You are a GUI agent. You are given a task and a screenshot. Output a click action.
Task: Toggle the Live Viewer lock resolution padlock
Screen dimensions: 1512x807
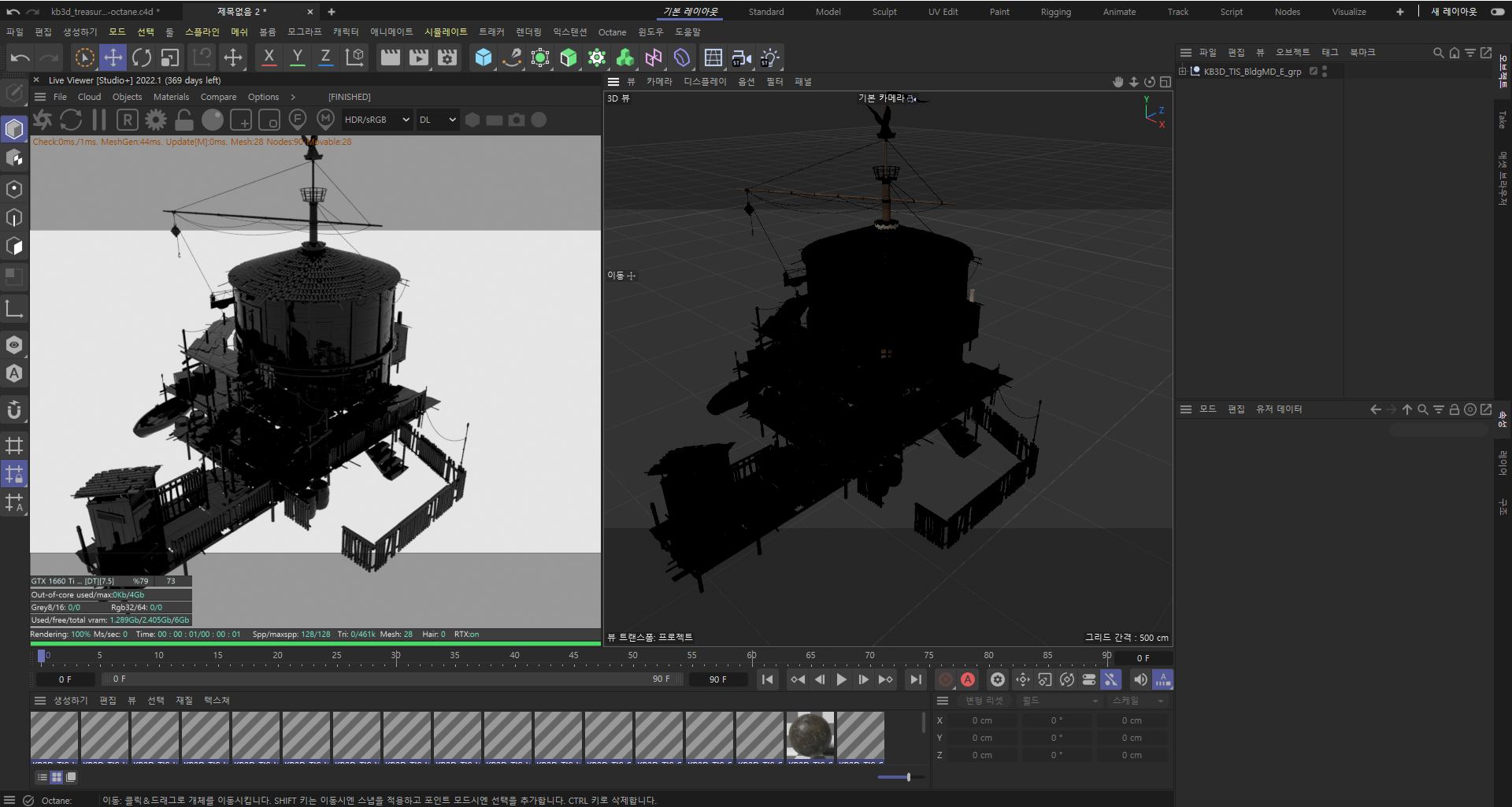[184, 120]
